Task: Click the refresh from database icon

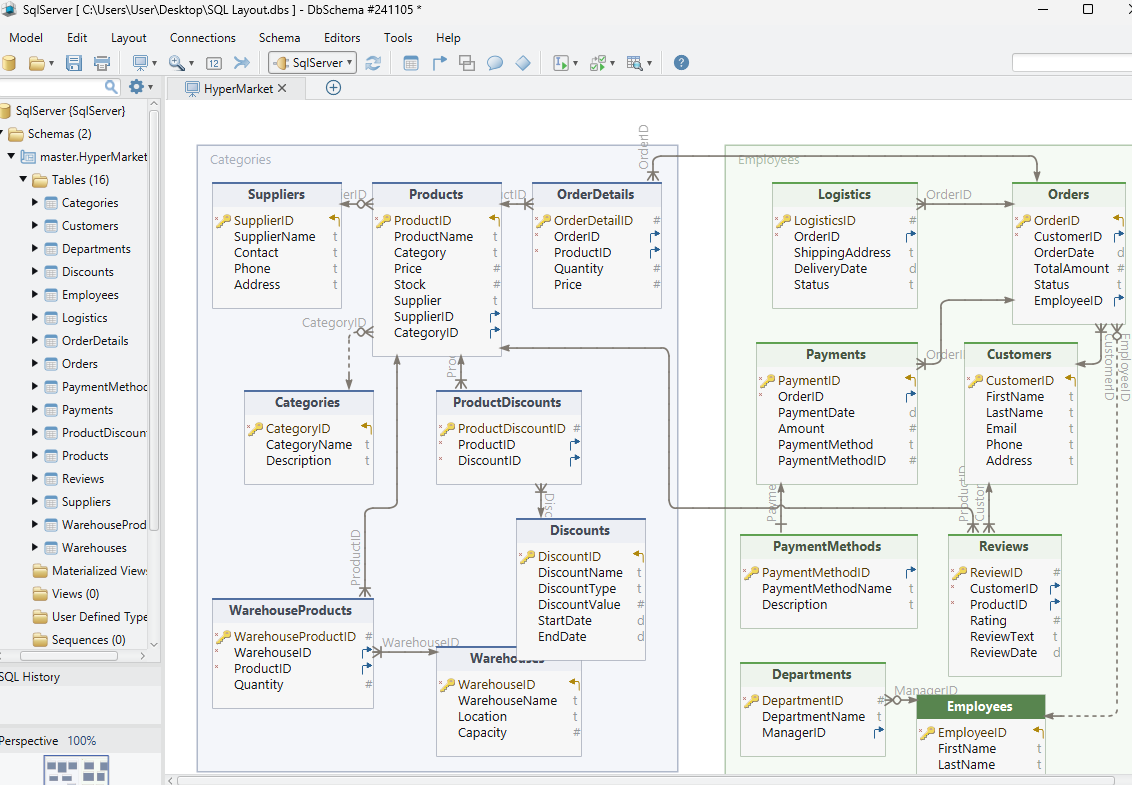Action: 373,63
